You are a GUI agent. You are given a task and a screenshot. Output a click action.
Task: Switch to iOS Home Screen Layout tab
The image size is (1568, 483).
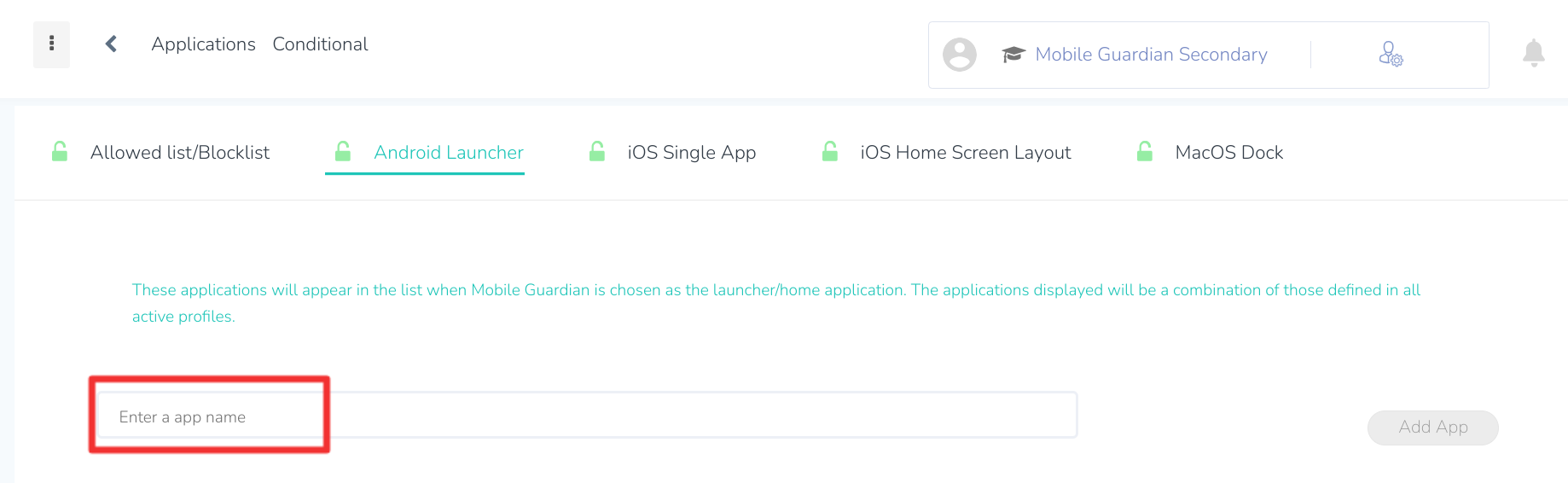[x=966, y=153]
